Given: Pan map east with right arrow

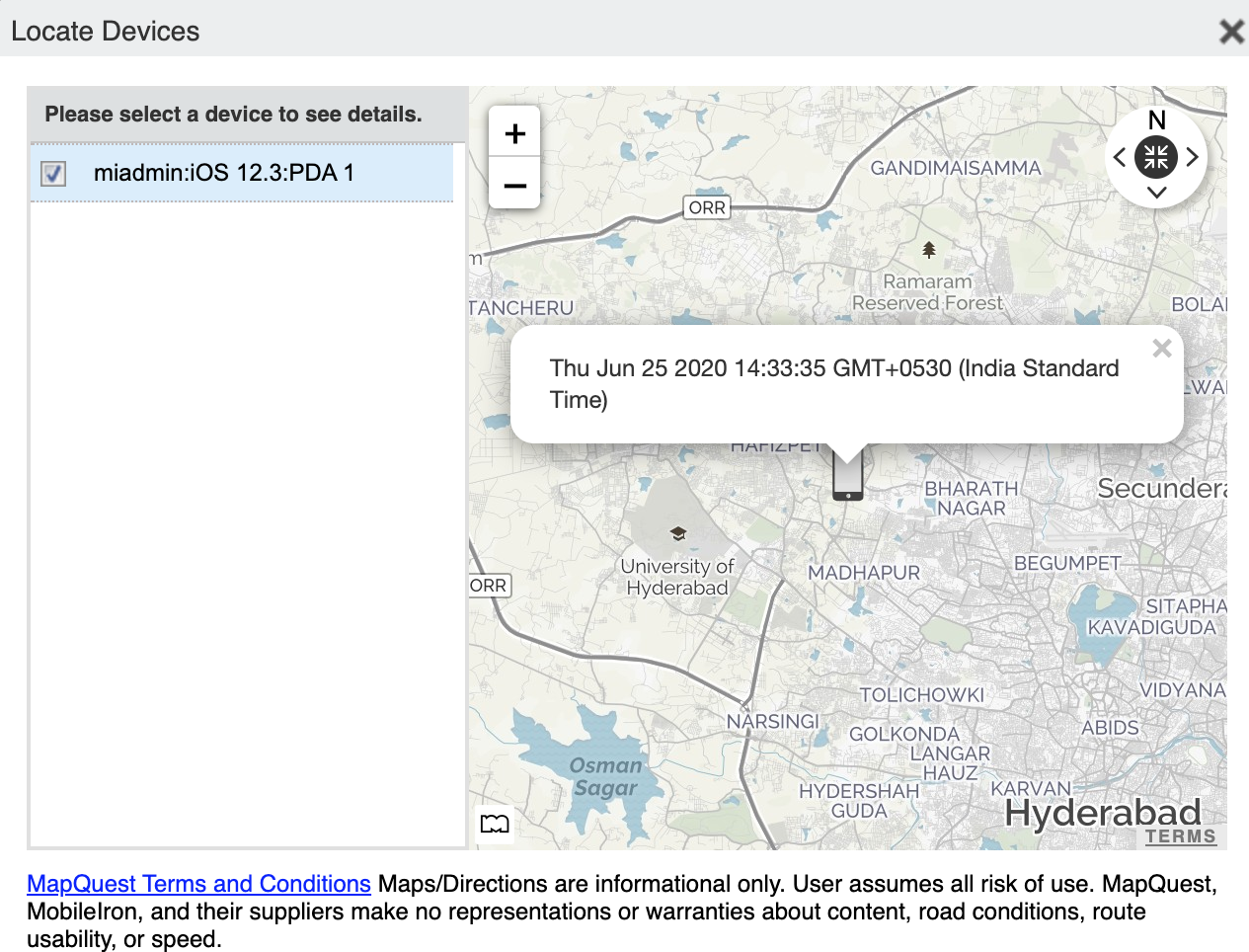Looking at the screenshot, I should coord(1193,157).
